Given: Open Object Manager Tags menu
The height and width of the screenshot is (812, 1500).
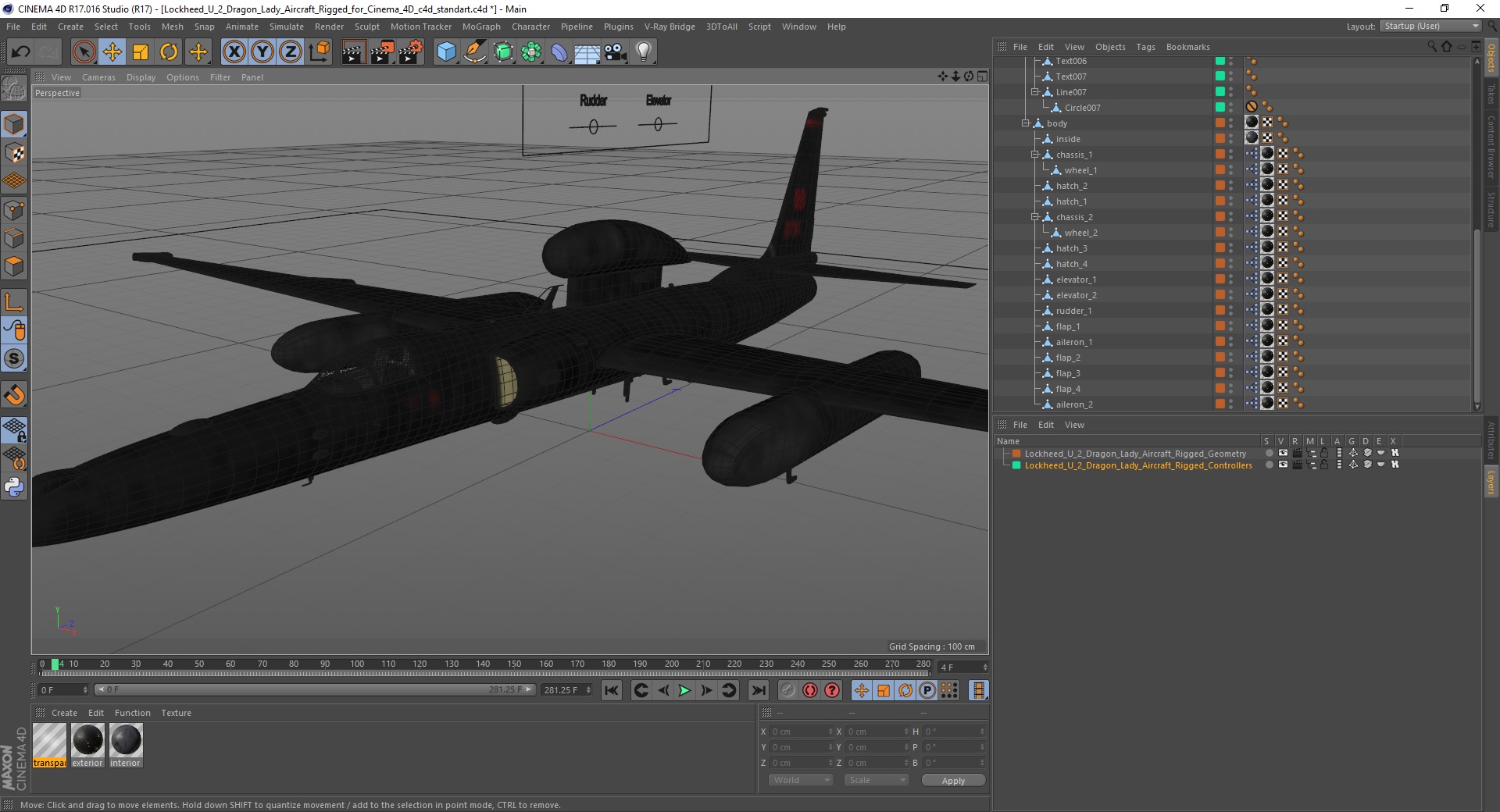Looking at the screenshot, I should (x=1145, y=47).
